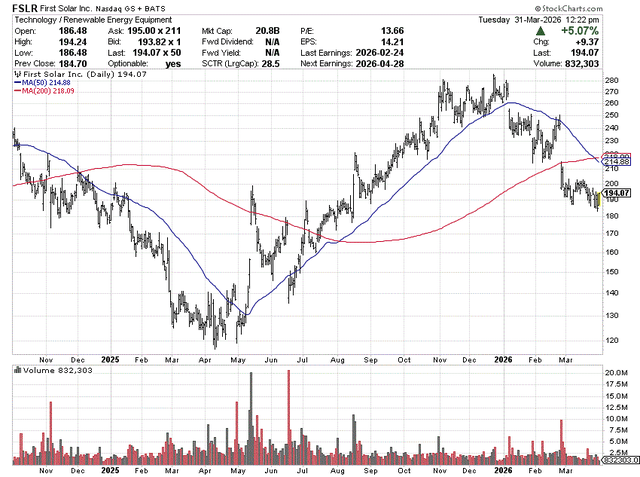
Task: Click the green up-arrow change indicator
Action: point(540,31)
